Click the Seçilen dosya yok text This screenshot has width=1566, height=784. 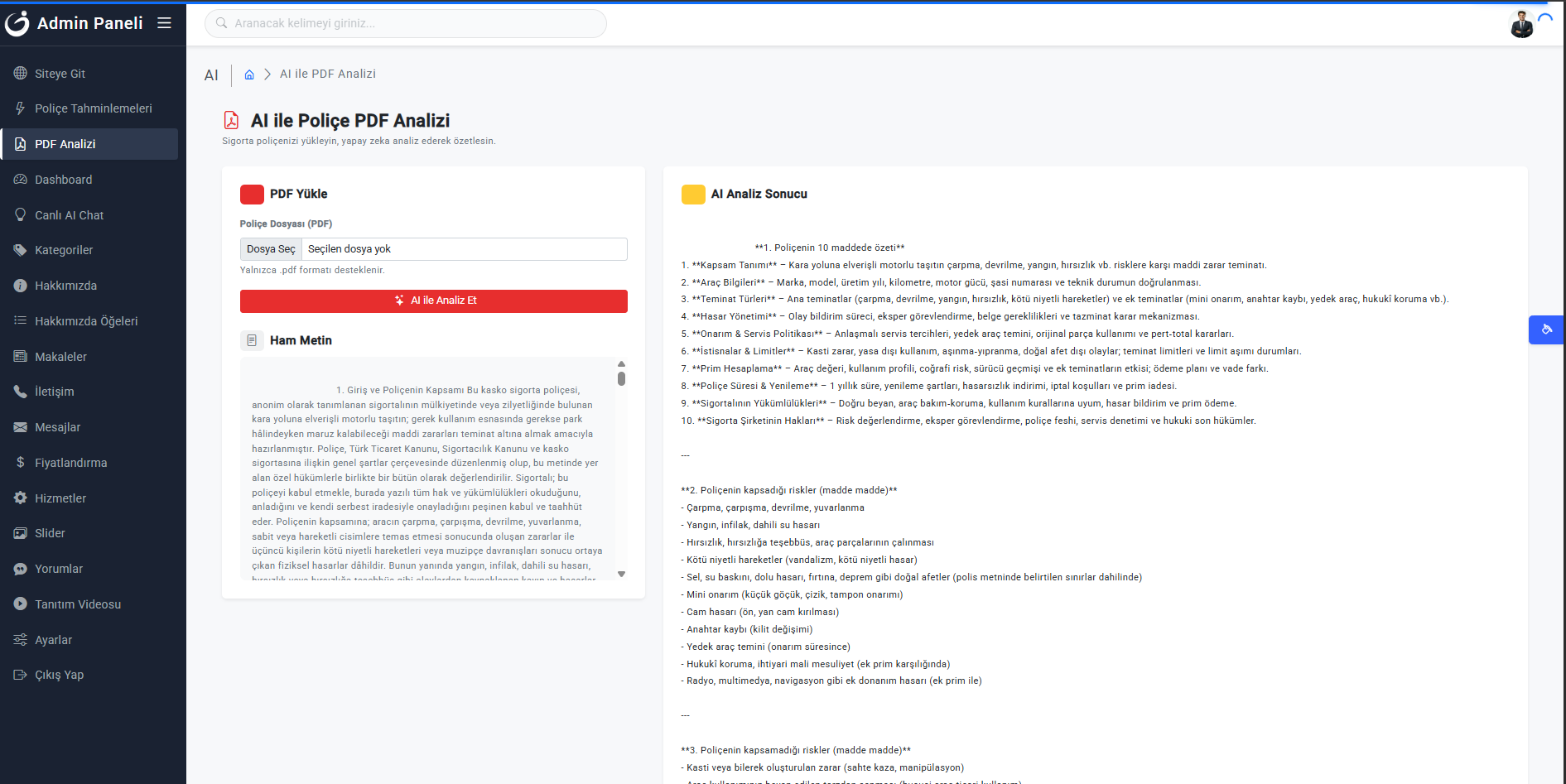349,249
